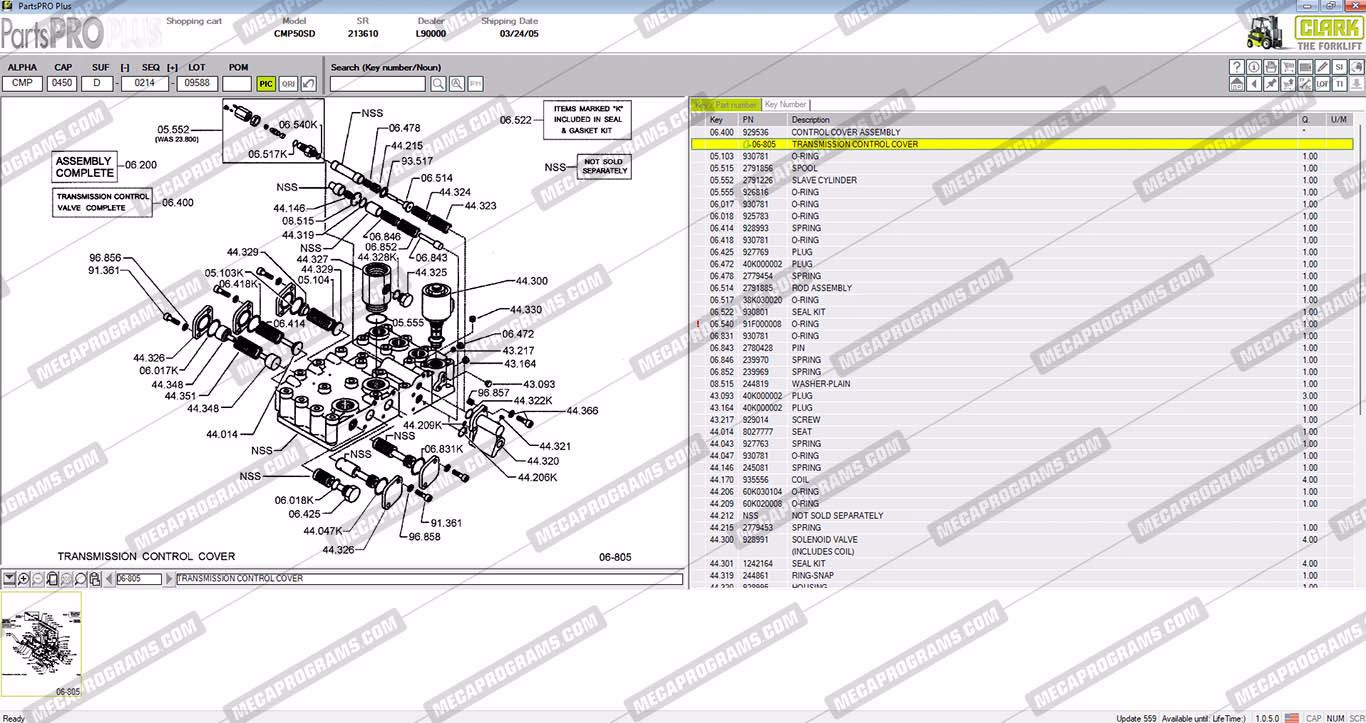Select the SEAL KIT row 06.522
Image resolution: width=1366 pixels, height=723 pixels.
point(1022,312)
